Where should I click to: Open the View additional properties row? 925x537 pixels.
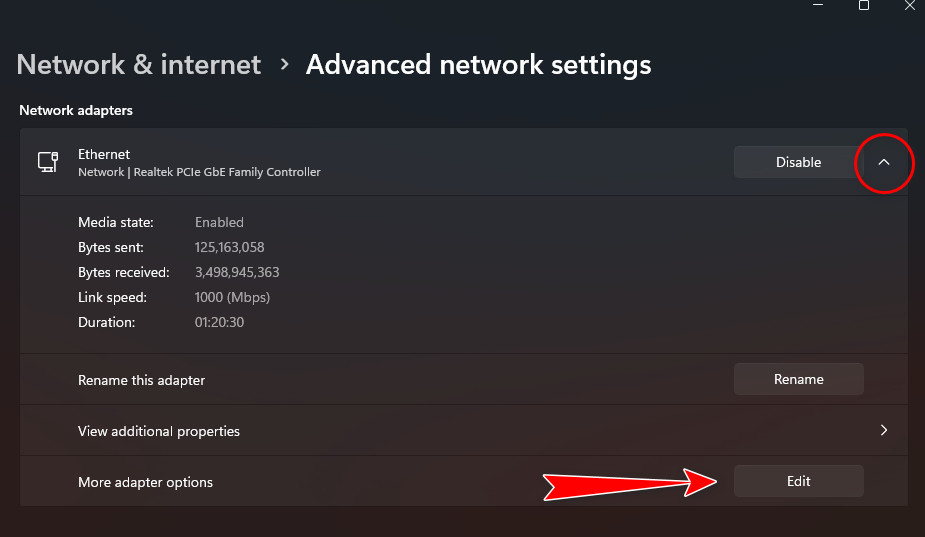pos(160,431)
